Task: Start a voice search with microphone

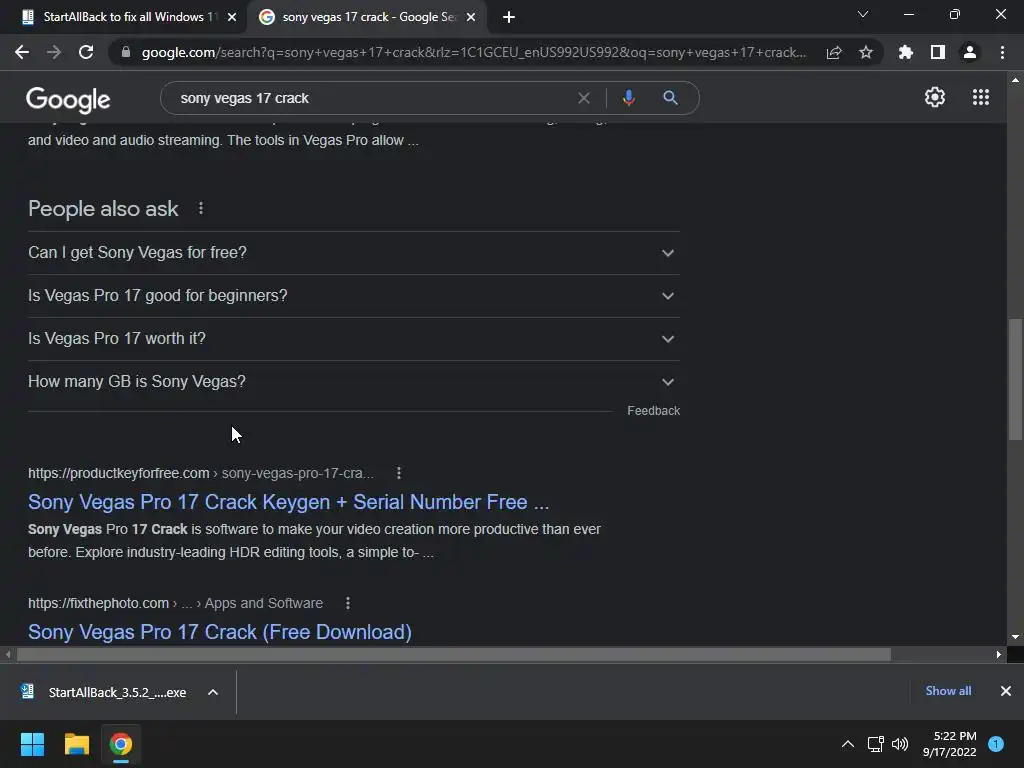Action: 628,98
